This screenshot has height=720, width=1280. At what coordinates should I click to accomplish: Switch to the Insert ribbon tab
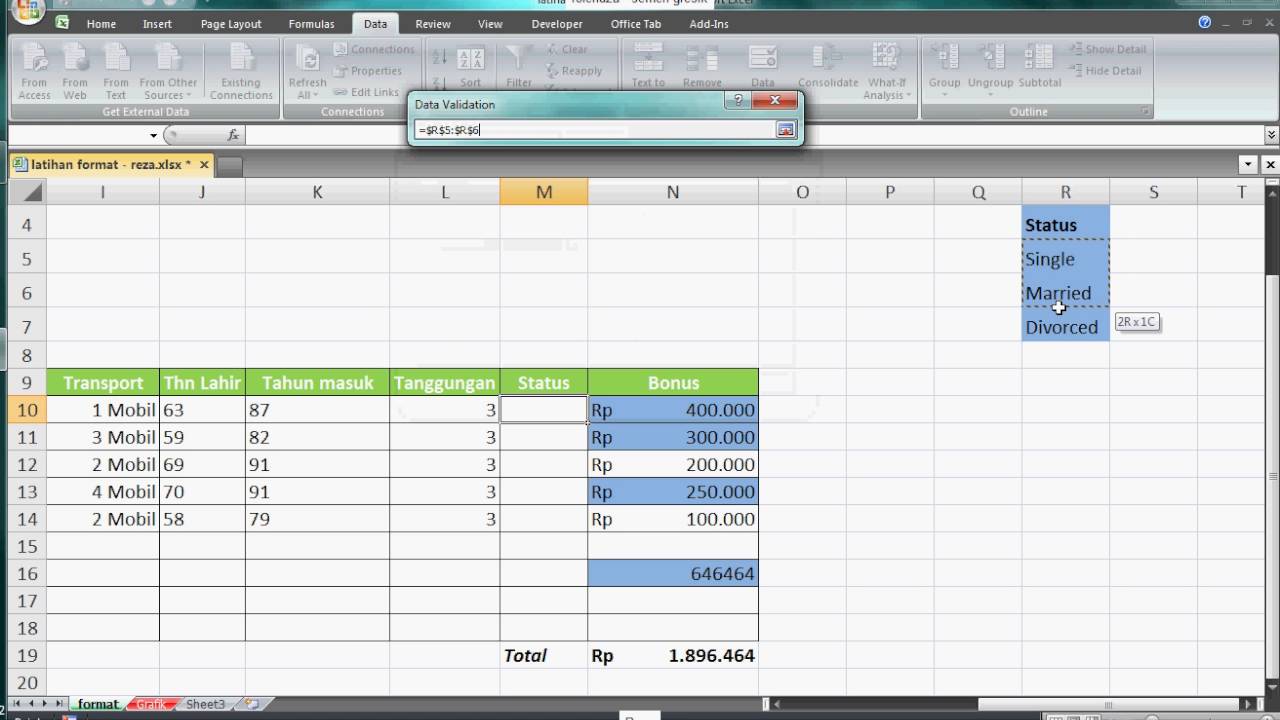coord(157,24)
